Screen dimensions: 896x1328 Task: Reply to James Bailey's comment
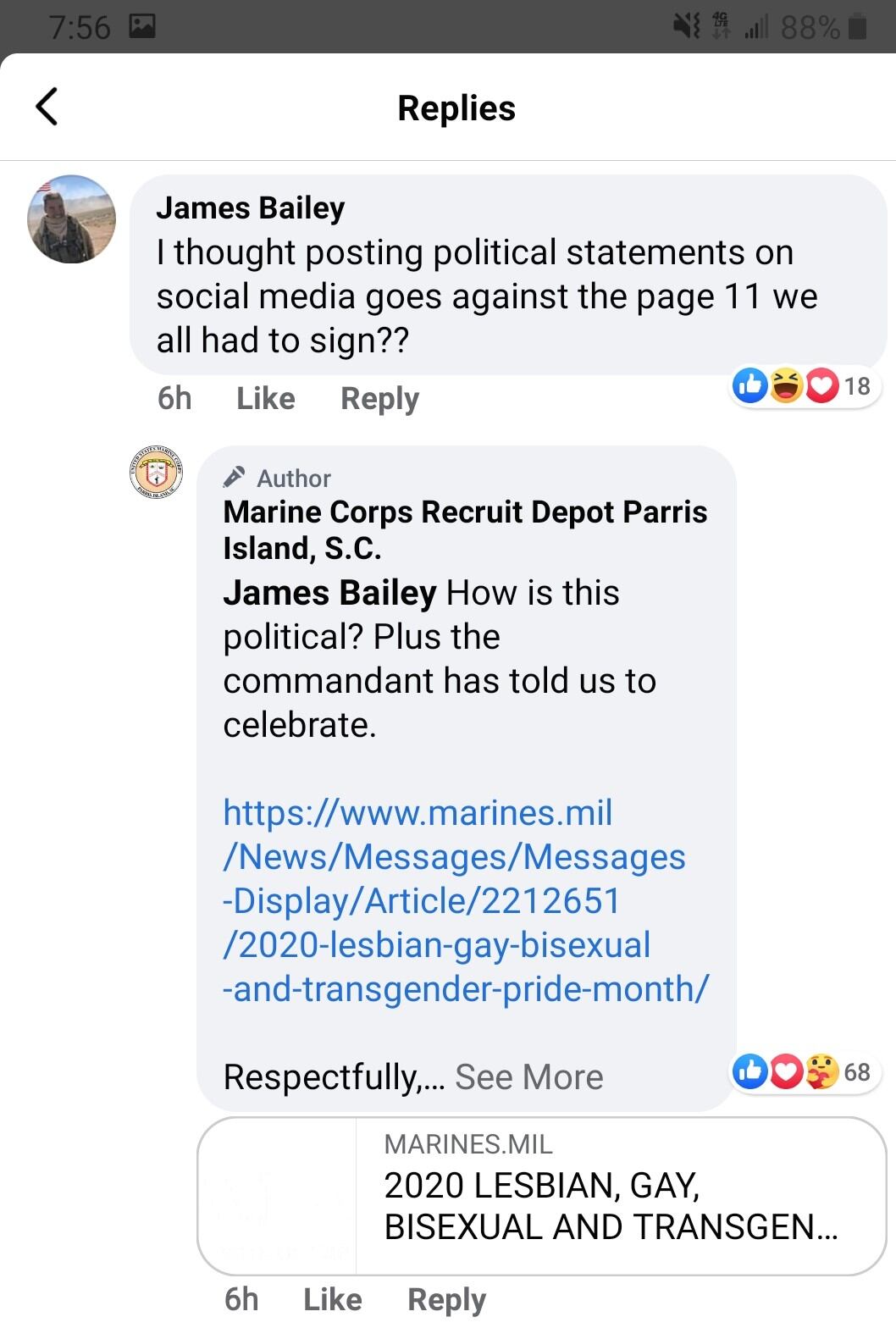[379, 398]
